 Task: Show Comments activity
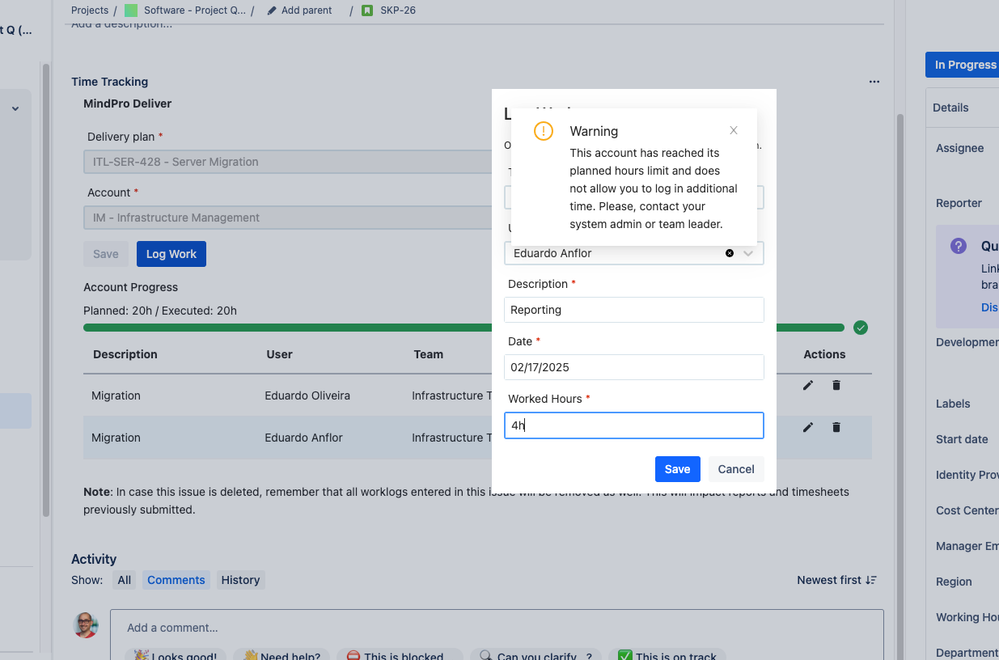(176, 580)
